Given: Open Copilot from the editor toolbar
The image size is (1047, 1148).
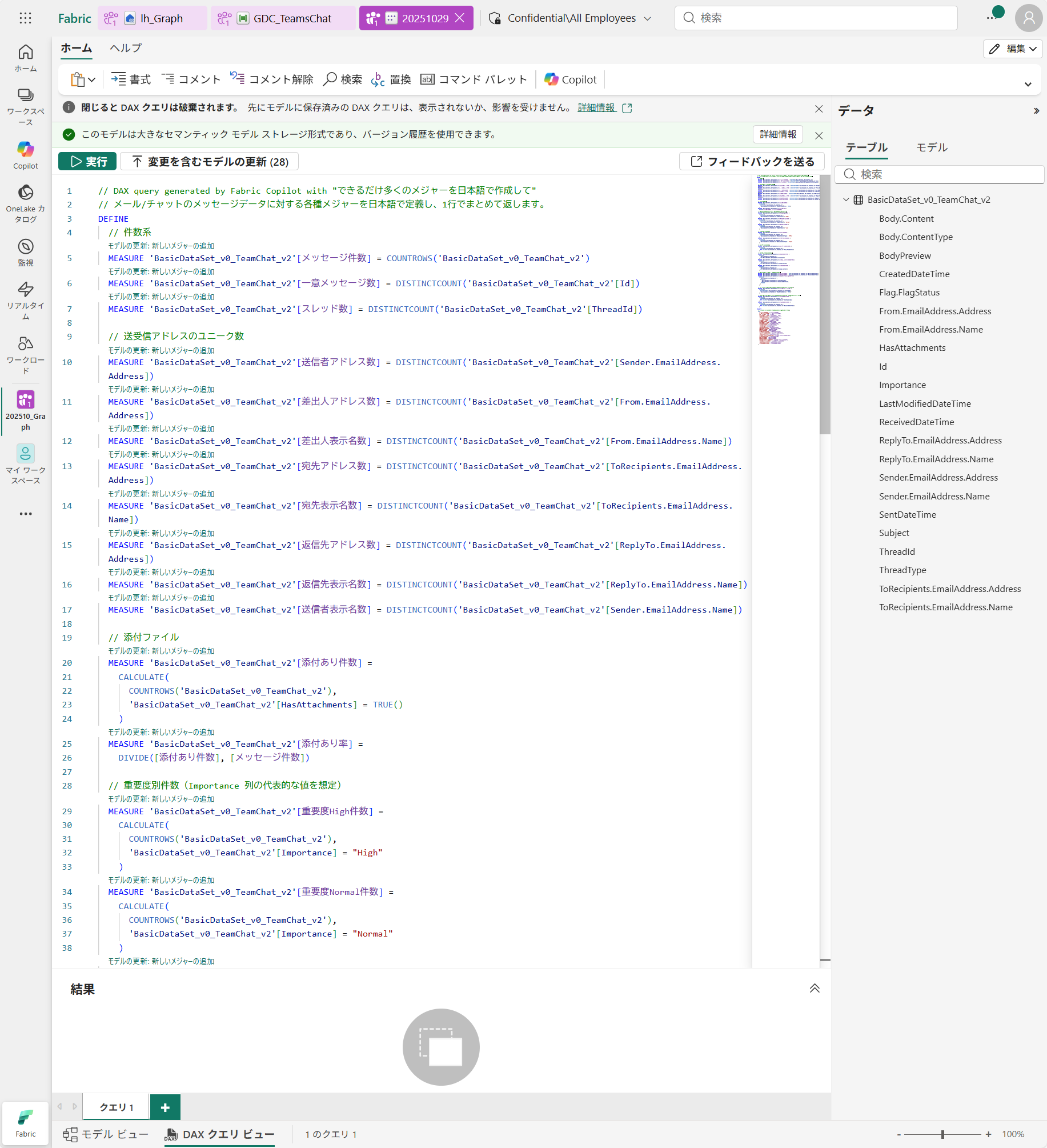Looking at the screenshot, I should [571, 79].
